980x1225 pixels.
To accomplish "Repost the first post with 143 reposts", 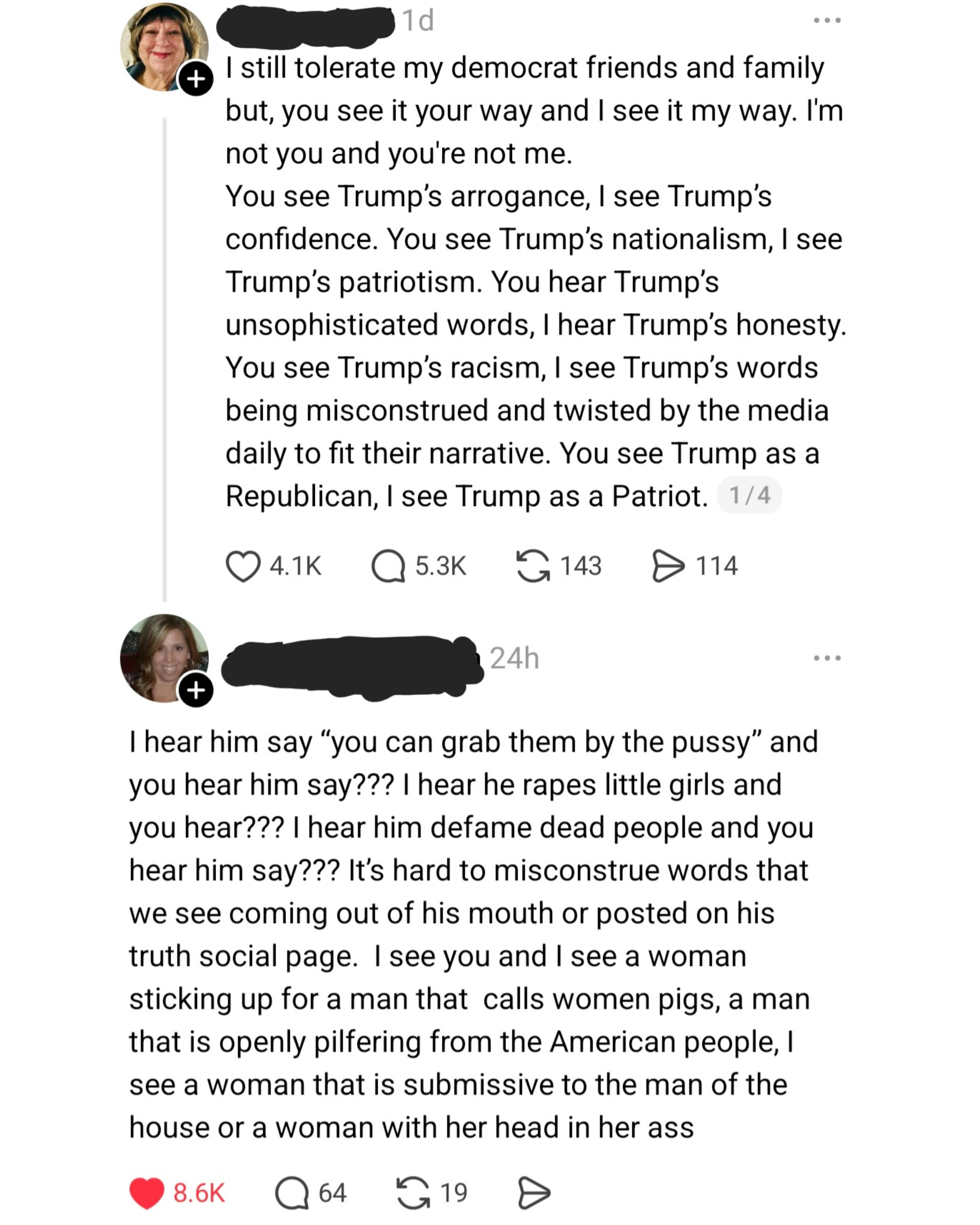I will click(x=532, y=566).
